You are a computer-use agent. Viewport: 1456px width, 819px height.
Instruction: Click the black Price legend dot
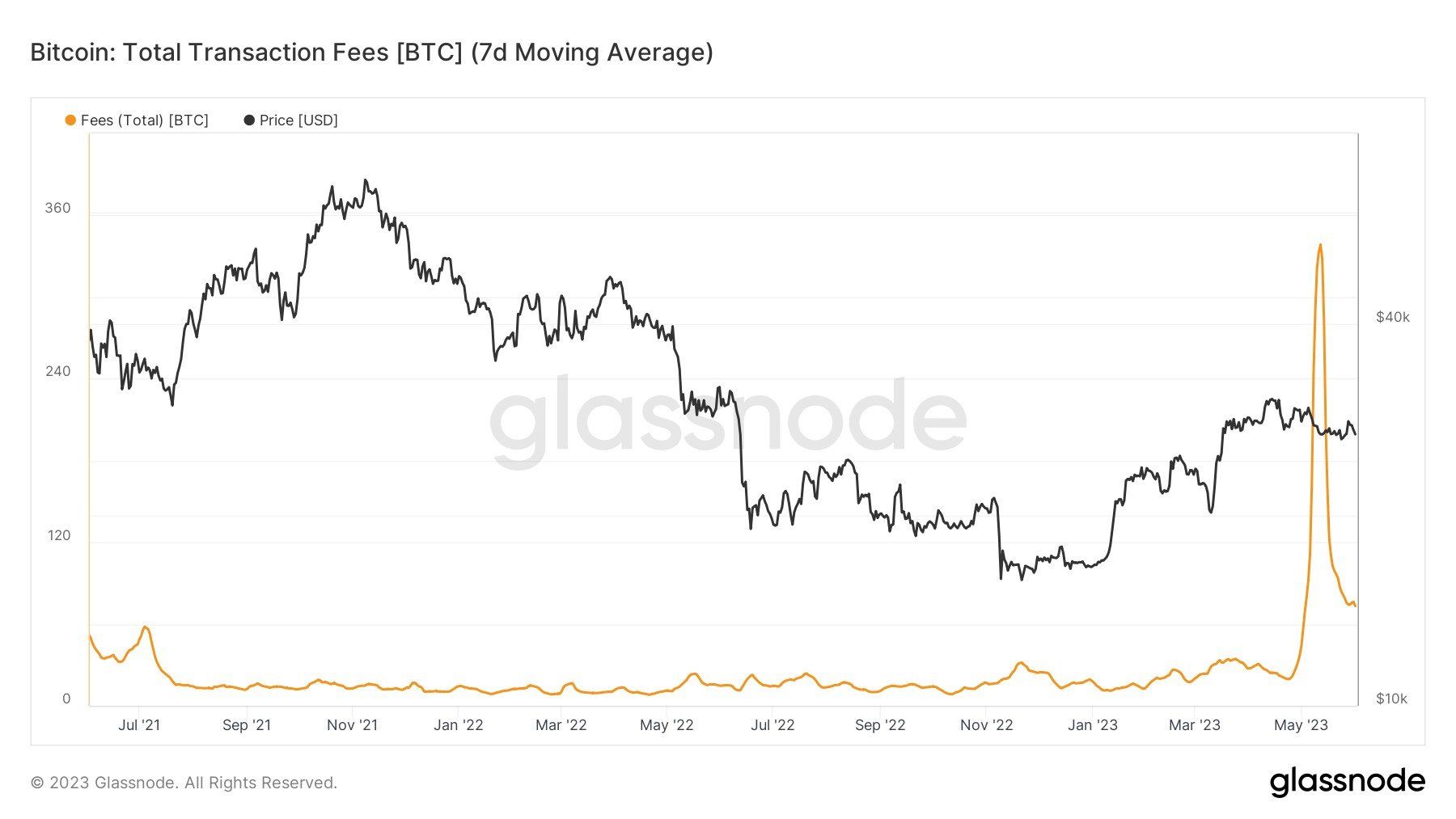[x=249, y=120]
